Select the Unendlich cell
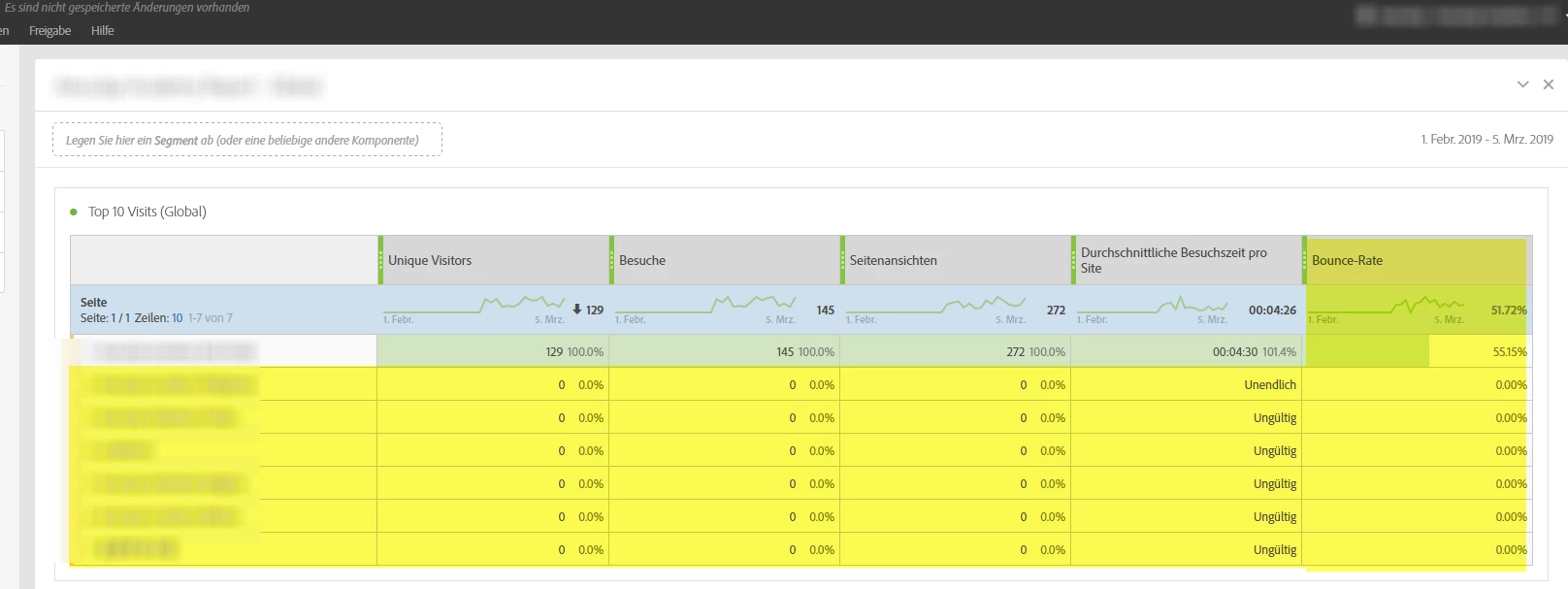The image size is (1568, 589). point(1187,384)
